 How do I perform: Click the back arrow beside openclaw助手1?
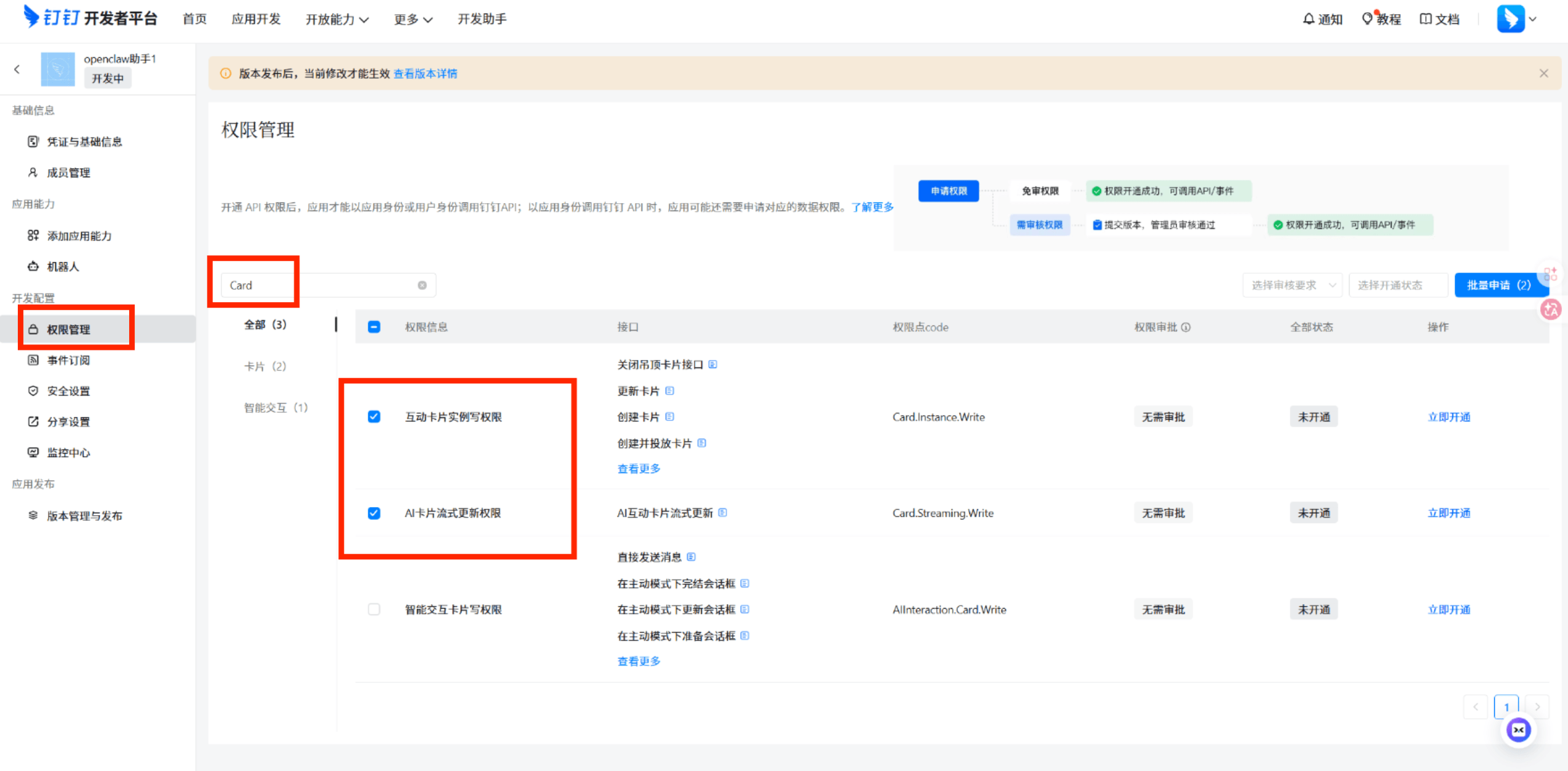coord(17,69)
